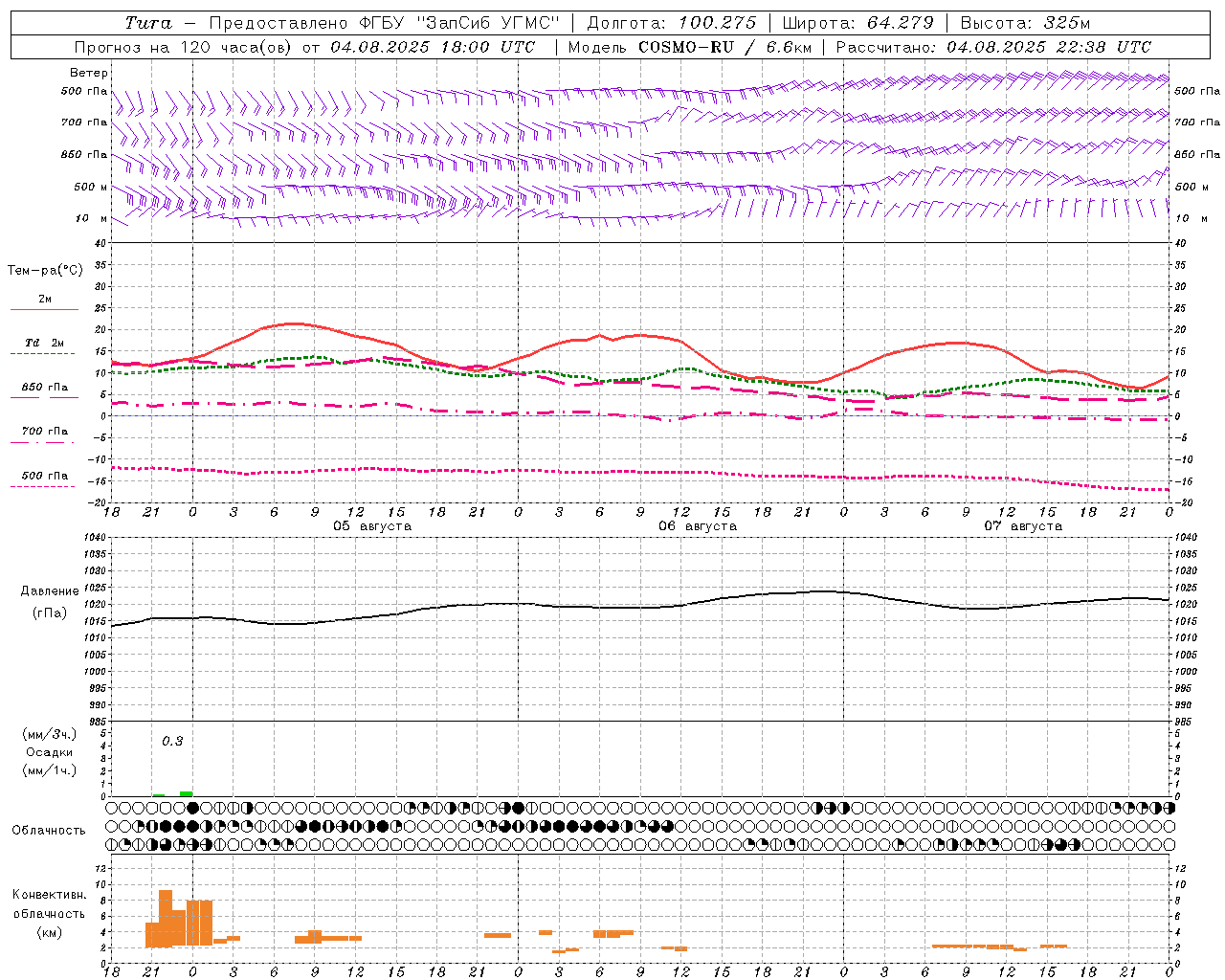Click the "Облачность" cloud cover label

(x=49, y=831)
